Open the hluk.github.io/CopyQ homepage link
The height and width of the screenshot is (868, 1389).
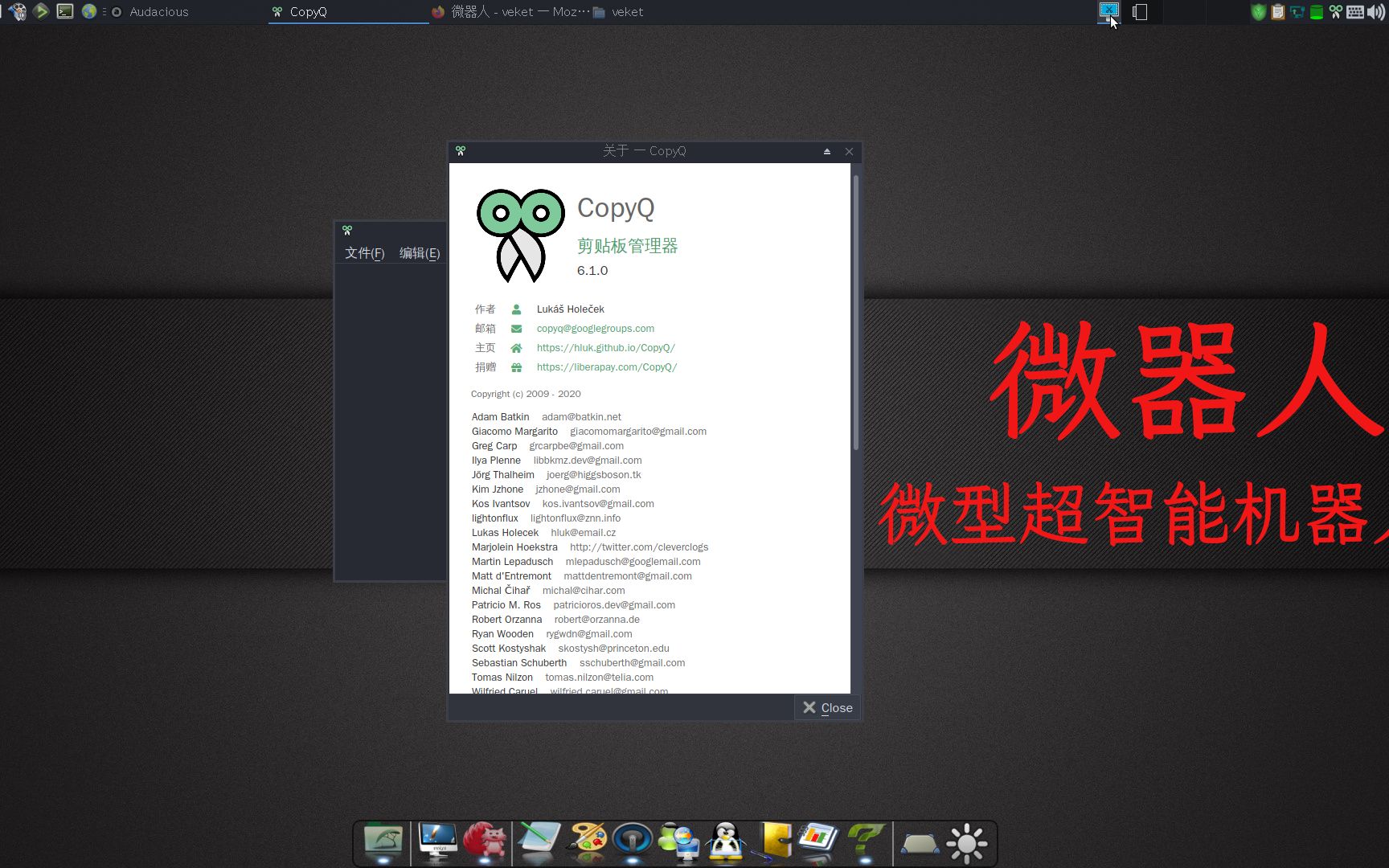[x=605, y=347]
